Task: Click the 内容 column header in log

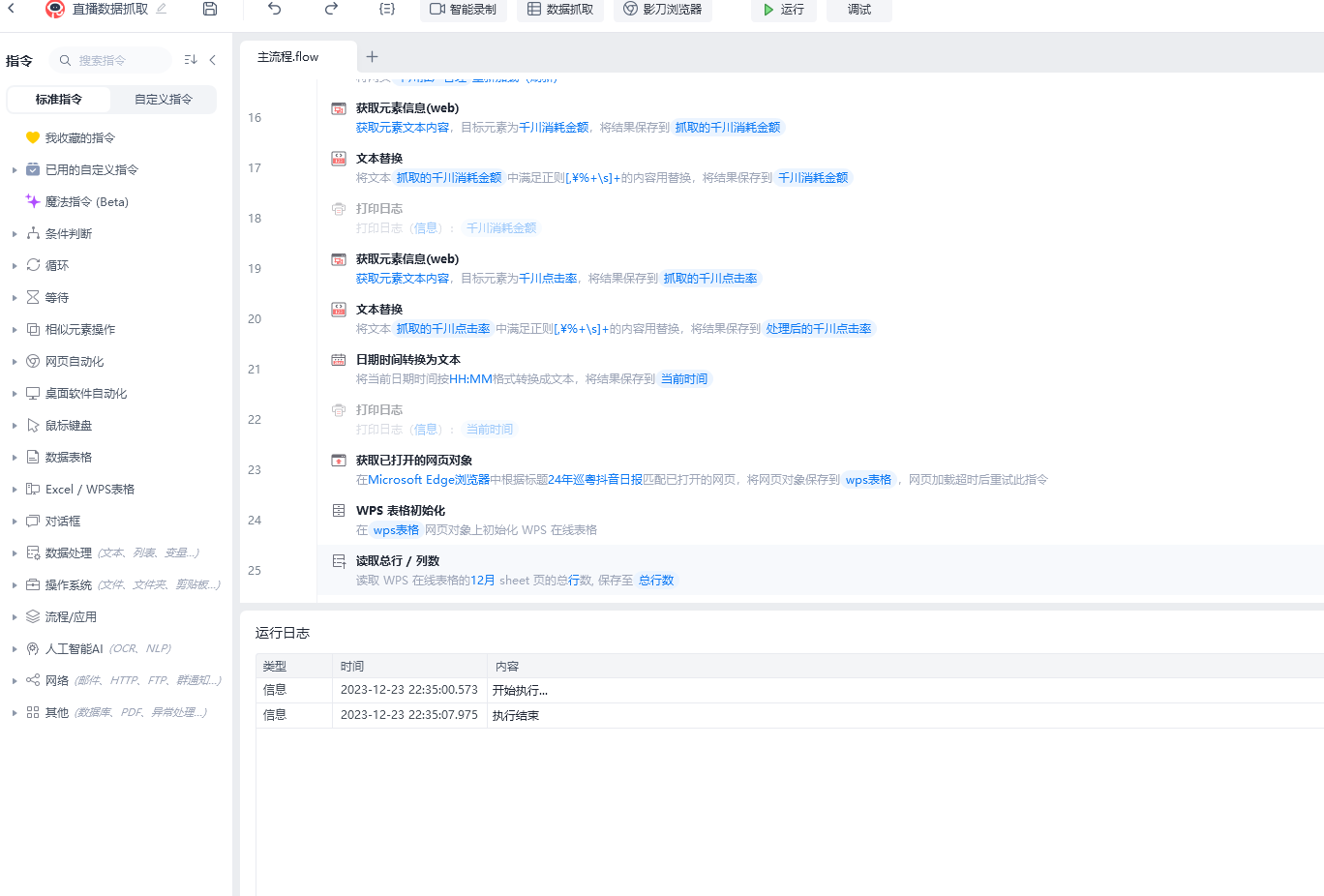Action: [507, 667]
